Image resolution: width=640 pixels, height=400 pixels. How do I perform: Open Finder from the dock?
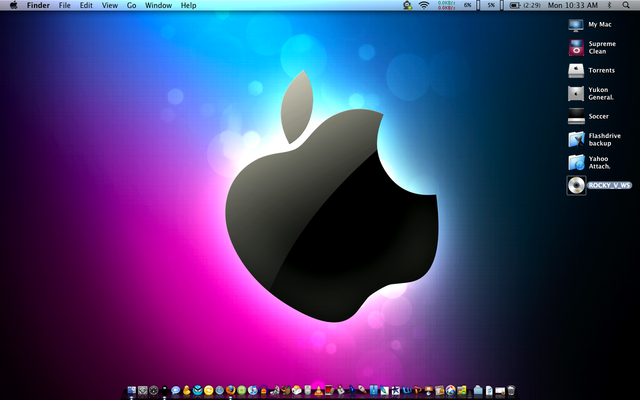pos(131,391)
